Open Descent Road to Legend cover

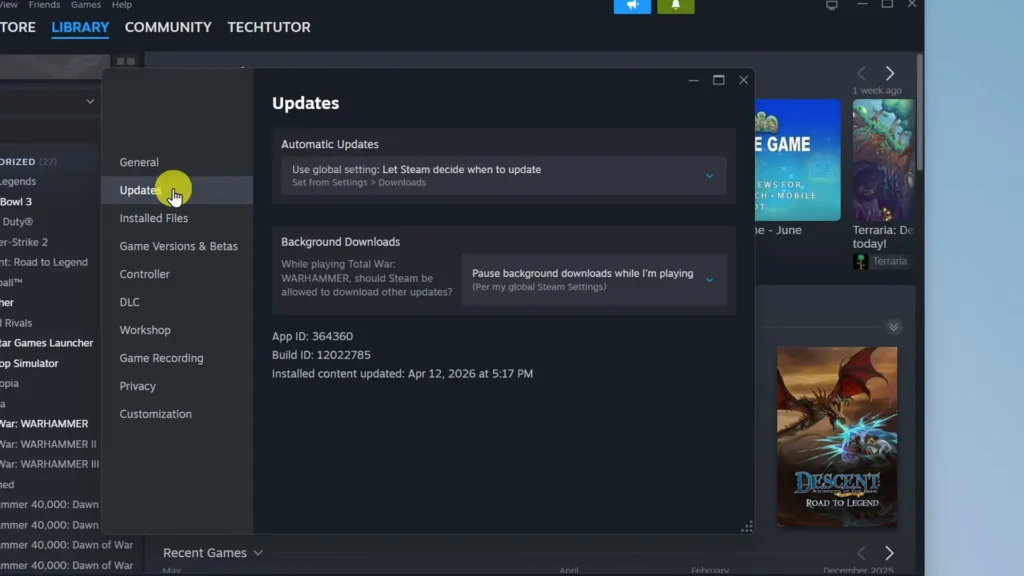(837, 437)
